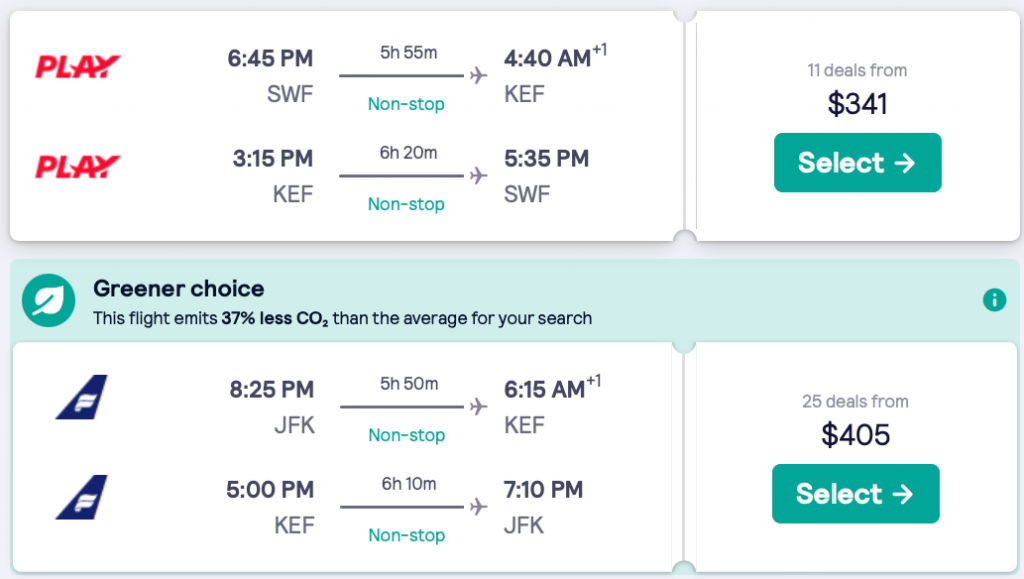The image size is (1024, 579).
Task: Click the Non-stop label under 5h 55m
Action: [x=406, y=104]
